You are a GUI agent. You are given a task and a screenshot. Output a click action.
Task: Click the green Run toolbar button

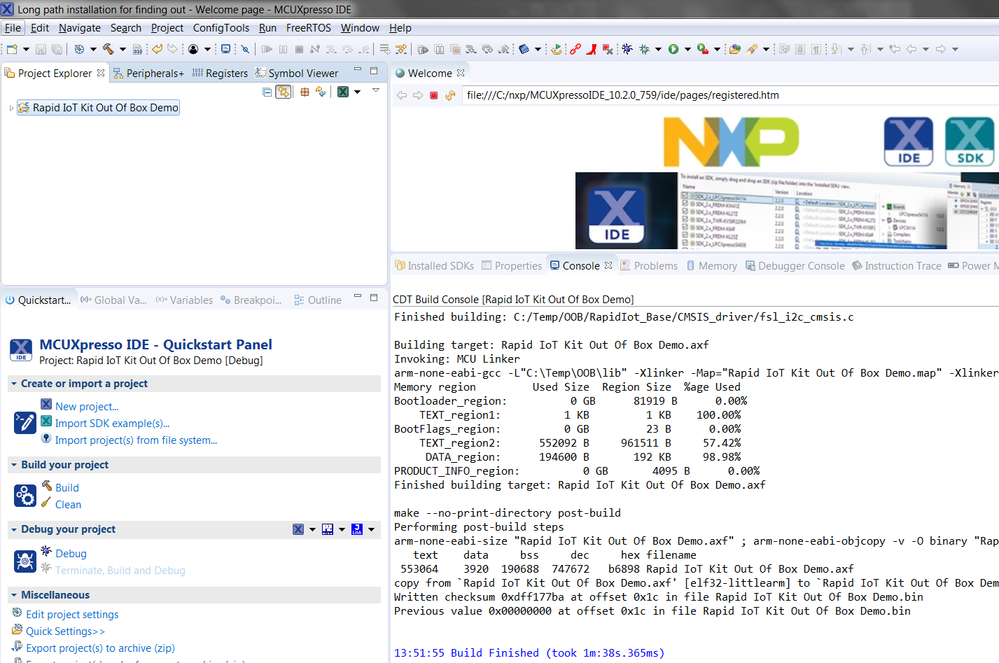pos(673,49)
